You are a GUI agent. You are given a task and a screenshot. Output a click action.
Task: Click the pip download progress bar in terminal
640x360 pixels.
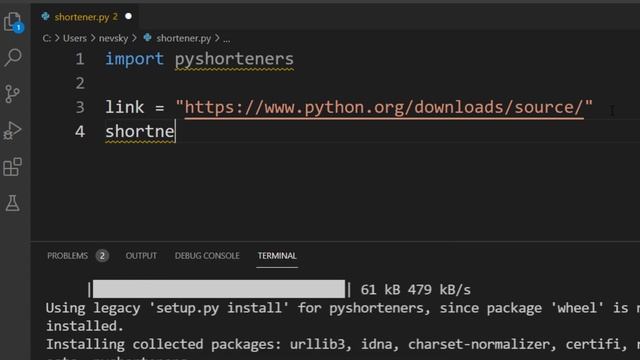(x=219, y=289)
